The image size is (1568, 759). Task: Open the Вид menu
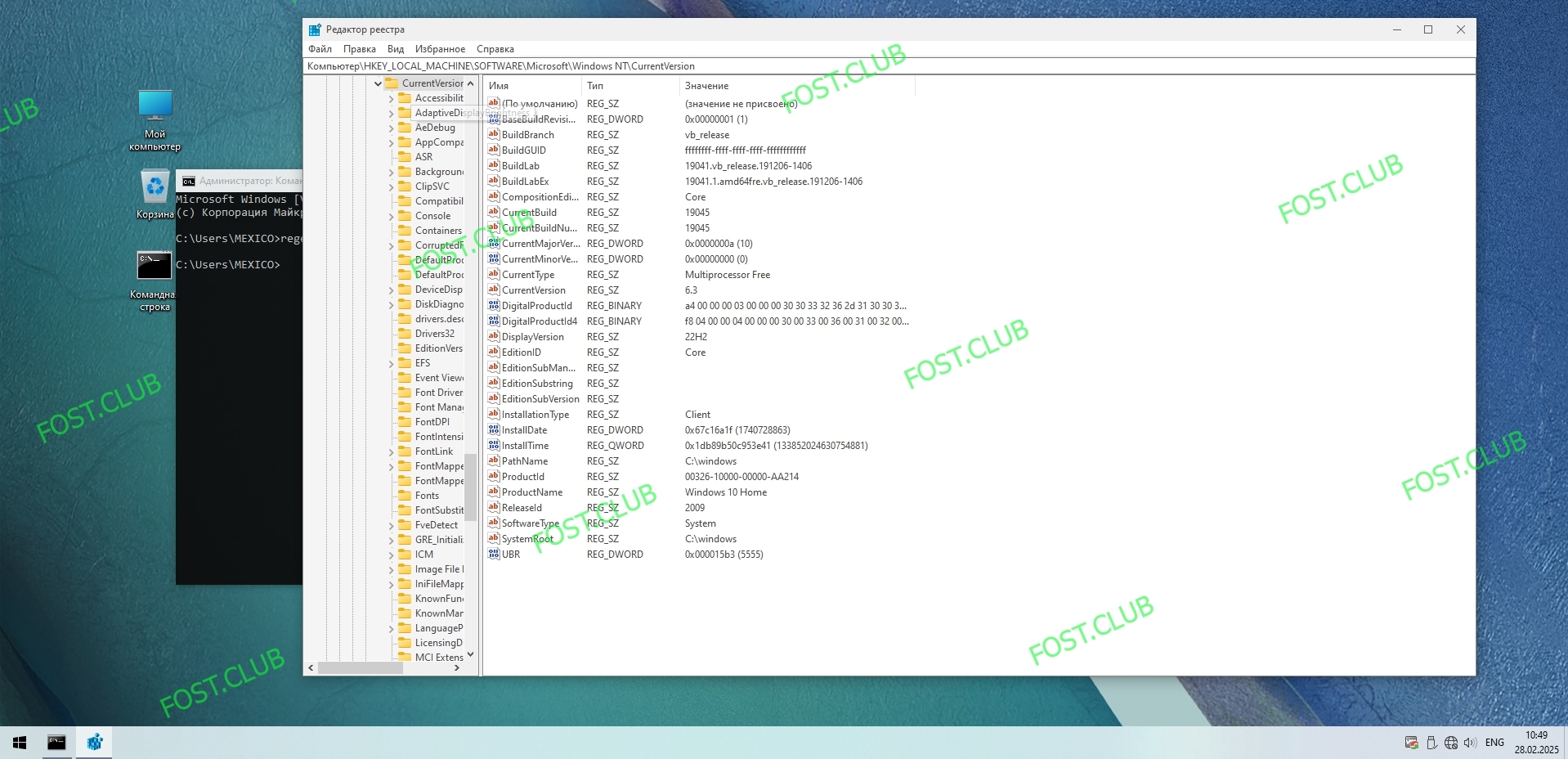[x=396, y=49]
